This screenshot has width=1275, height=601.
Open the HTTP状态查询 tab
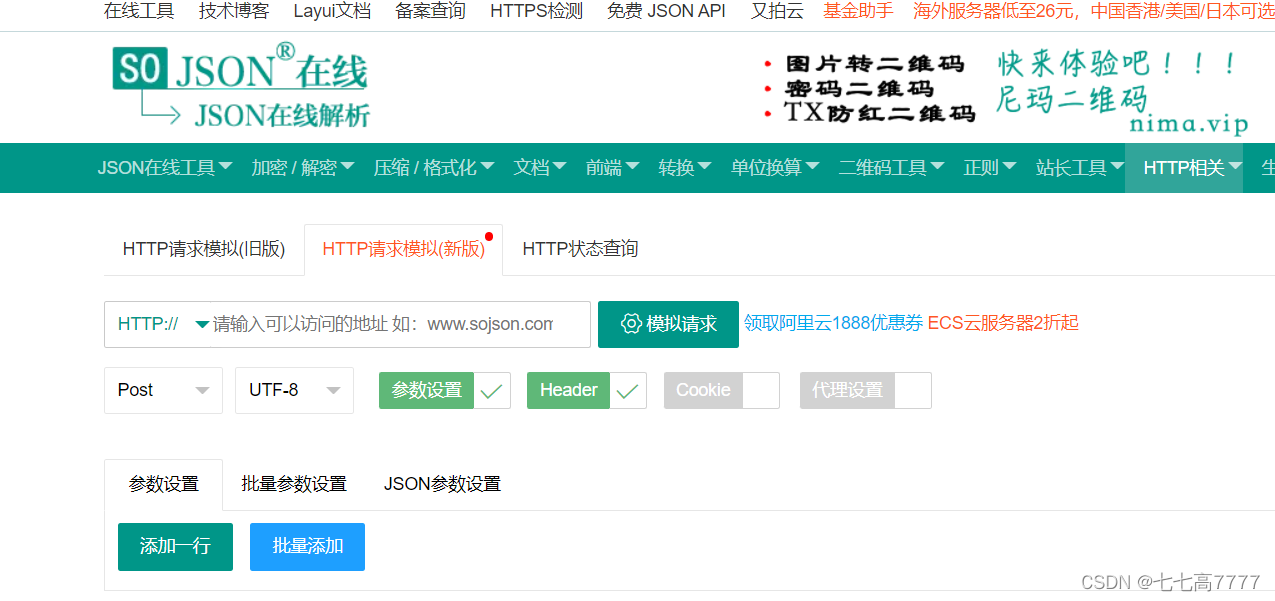point(579,248)
